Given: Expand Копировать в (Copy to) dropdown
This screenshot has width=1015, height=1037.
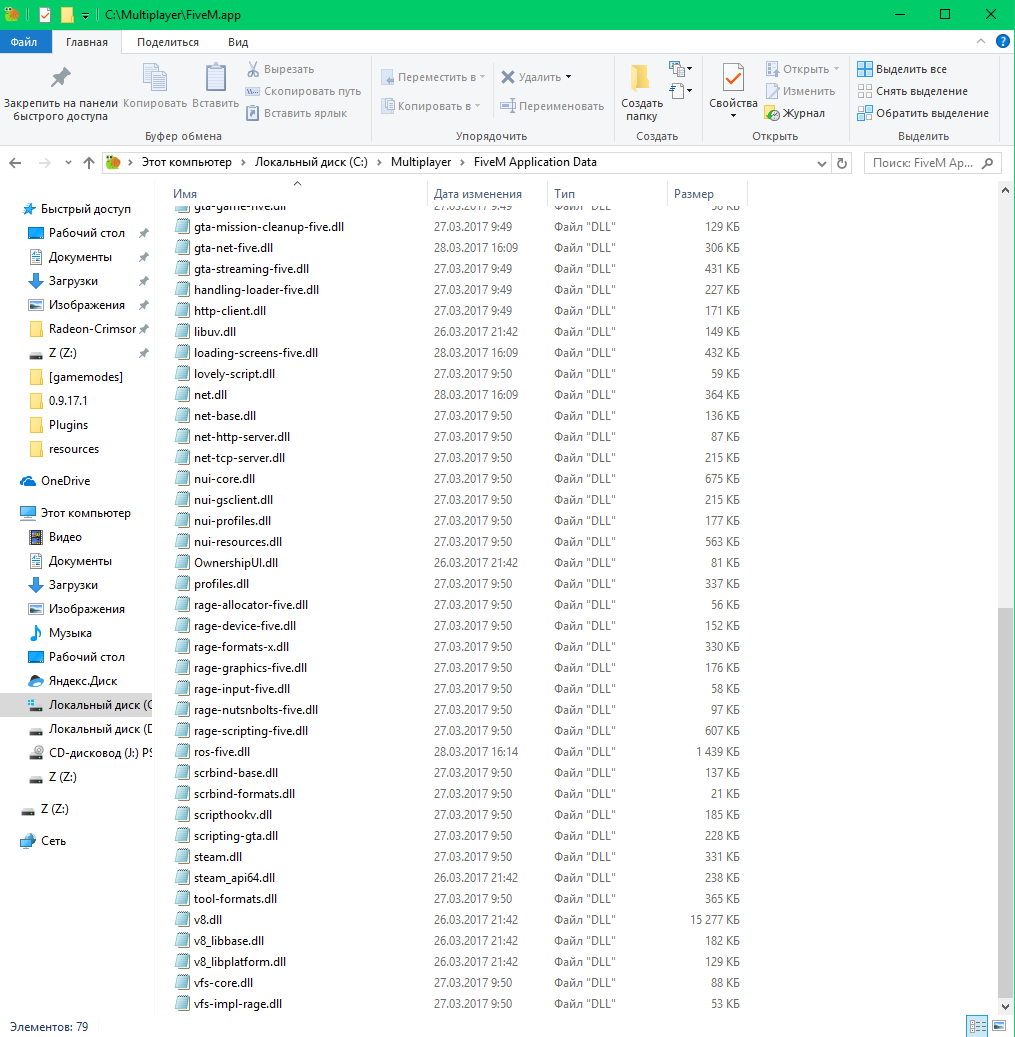Looking at the screenshot, I should pos(477,106).
